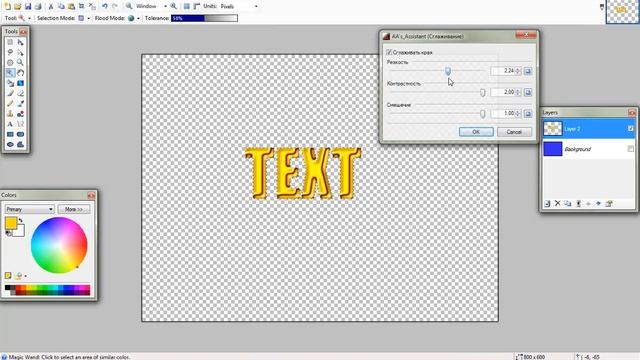Select the Rounded Rectangle tool

[20, 134]
